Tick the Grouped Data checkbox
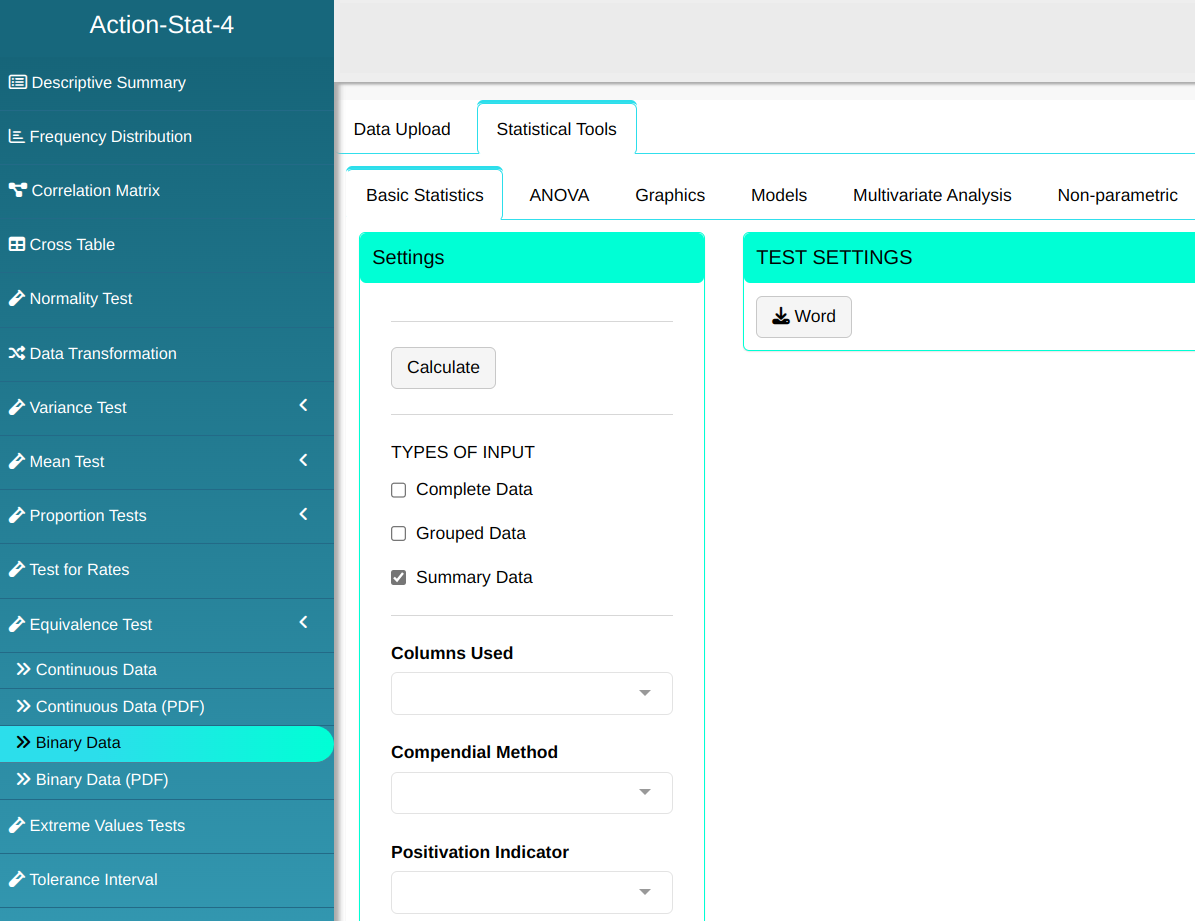 pos(398,534)
